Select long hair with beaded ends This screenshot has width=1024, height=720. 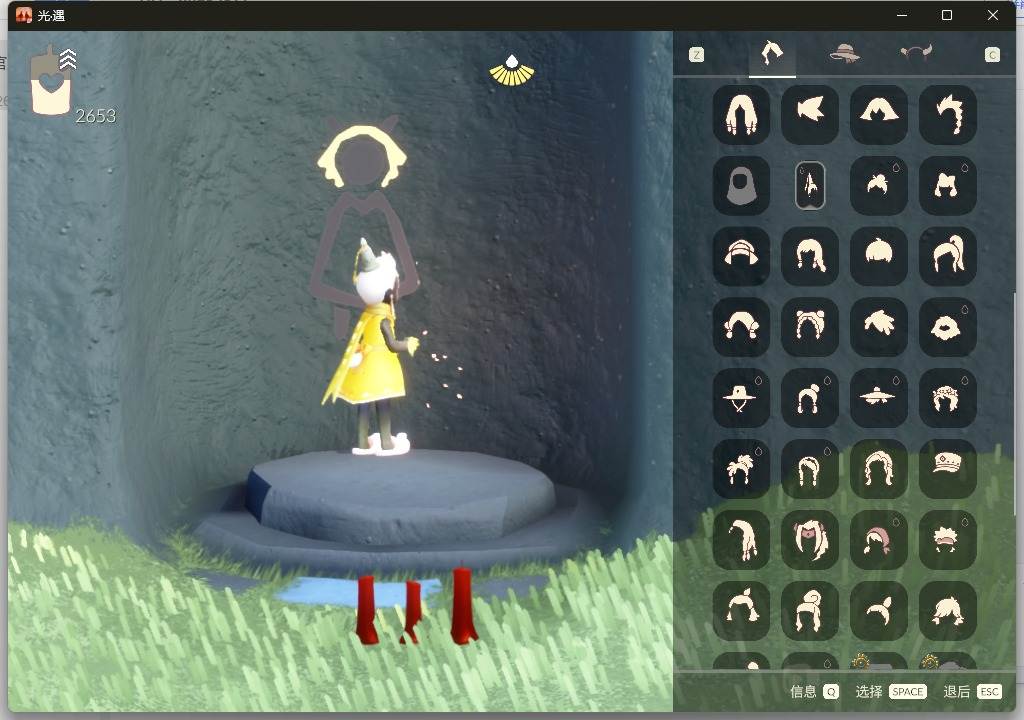click(741, 114)
